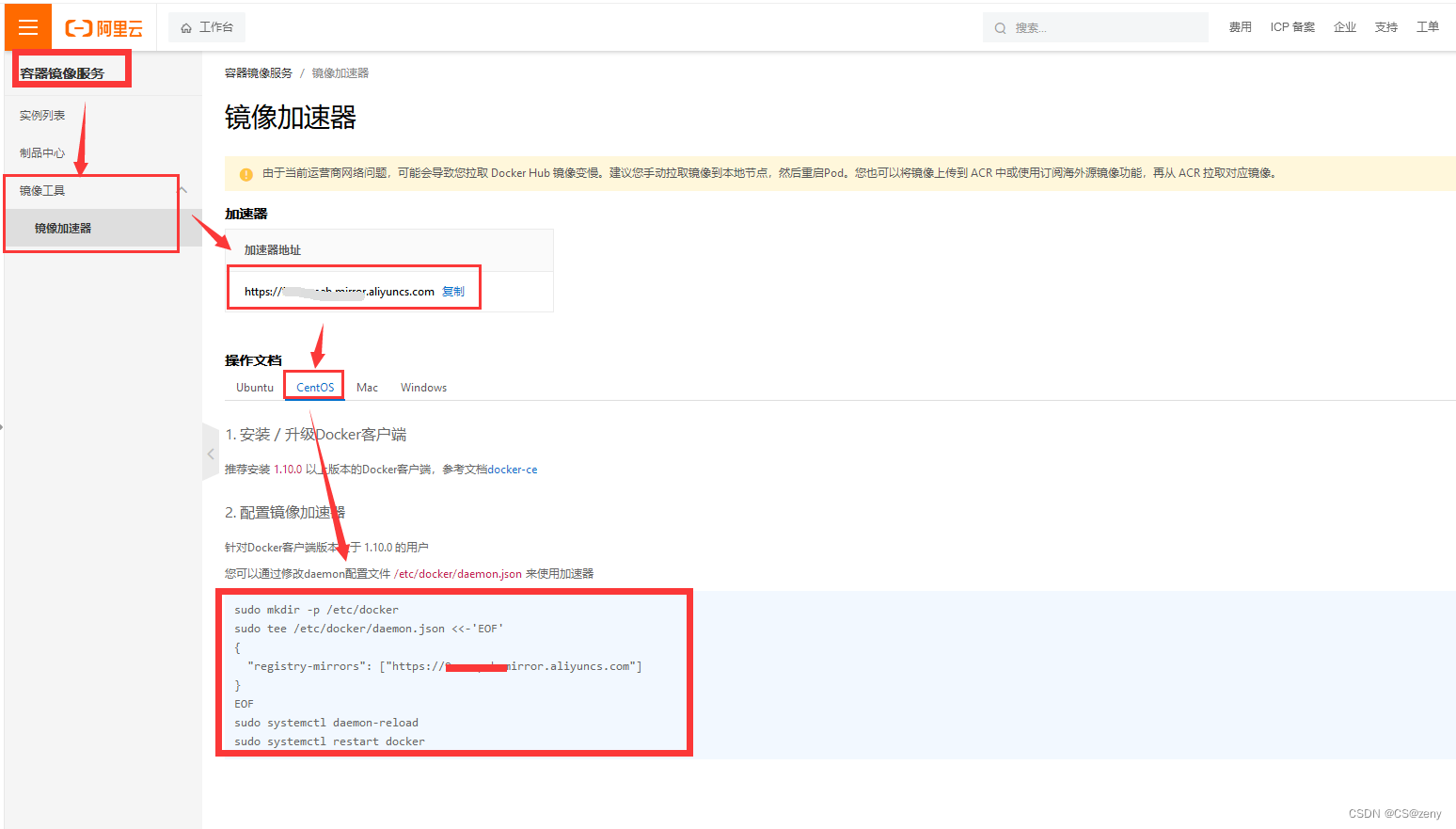
Task: Open the 费用 menu
Action: click(1240, 27)
